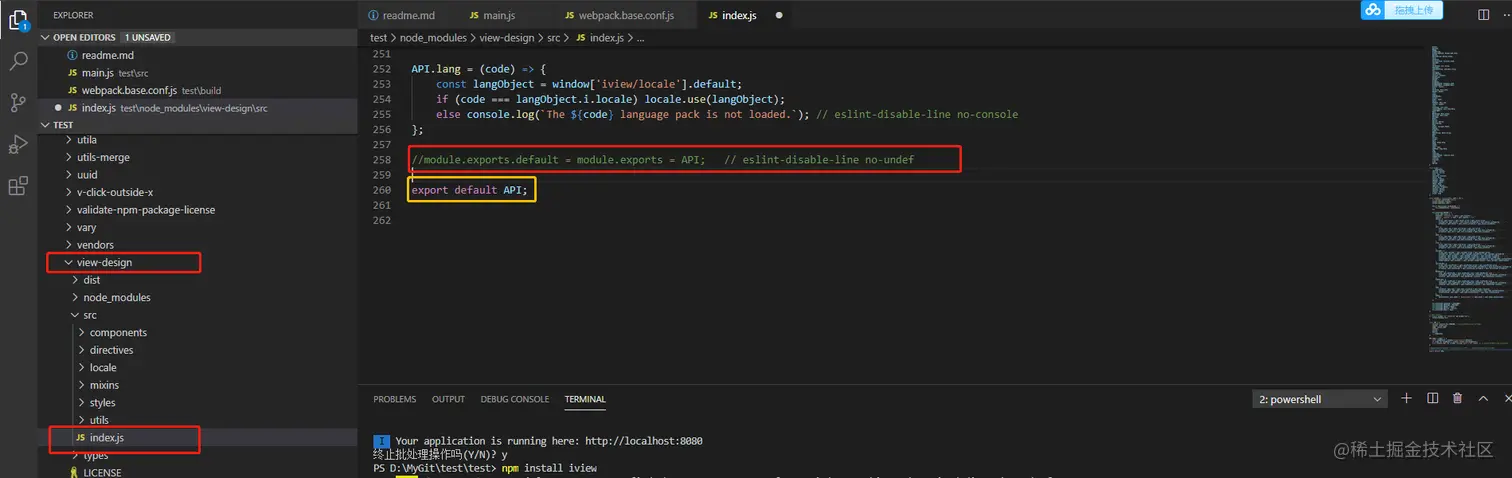Collapse the OPEN EDITORS section
This screenshot has height=478, width=1512.
pos(45,37)
